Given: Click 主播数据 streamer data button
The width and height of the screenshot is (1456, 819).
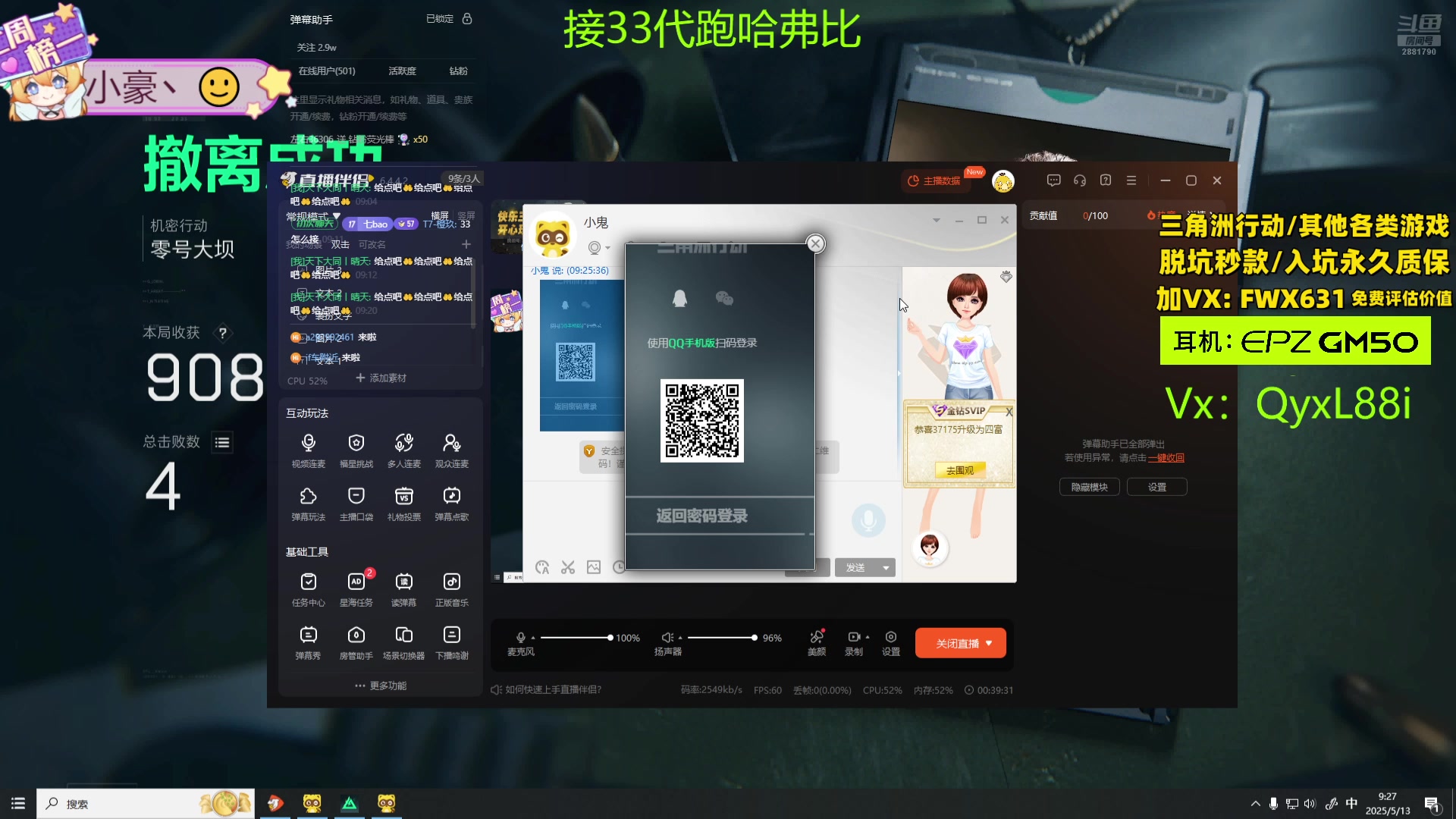Looking at the screenshot, I should click(x=934, y=180).
